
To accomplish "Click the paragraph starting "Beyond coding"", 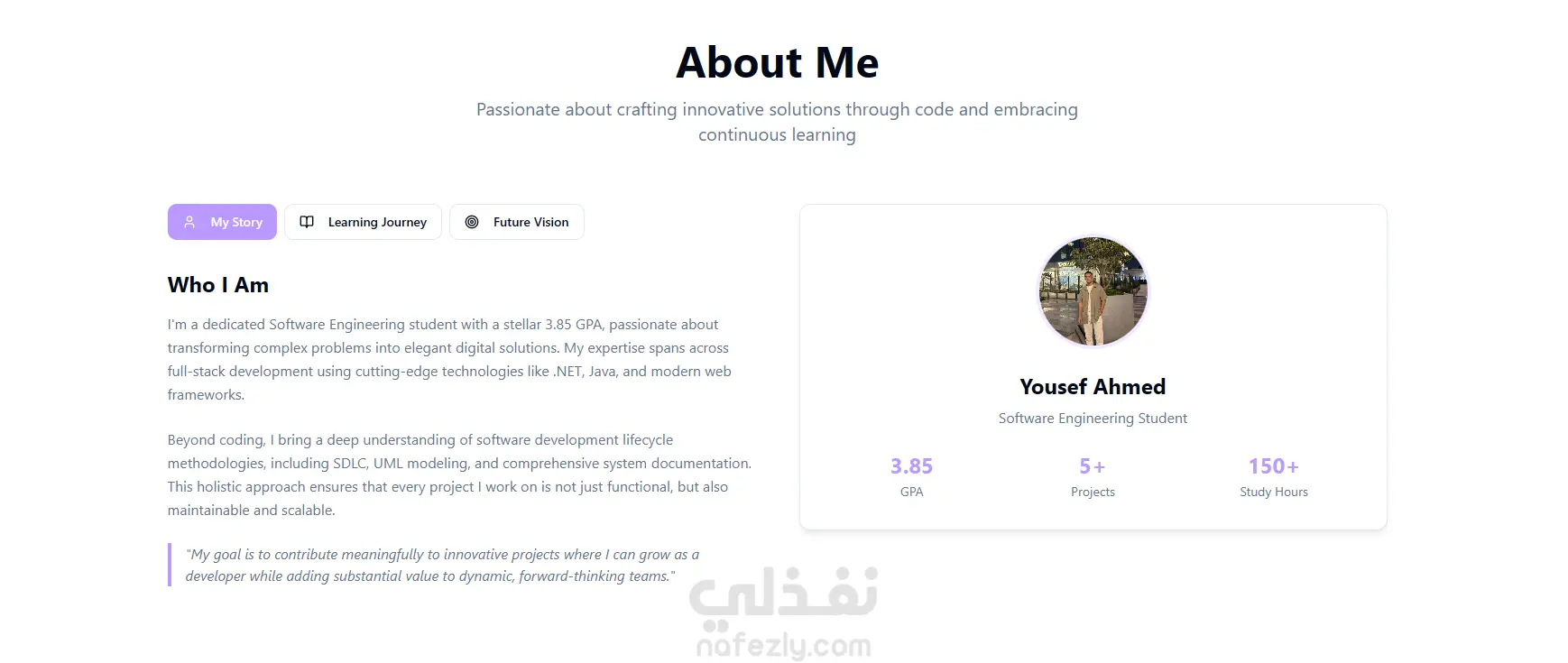I will (458, 474).
